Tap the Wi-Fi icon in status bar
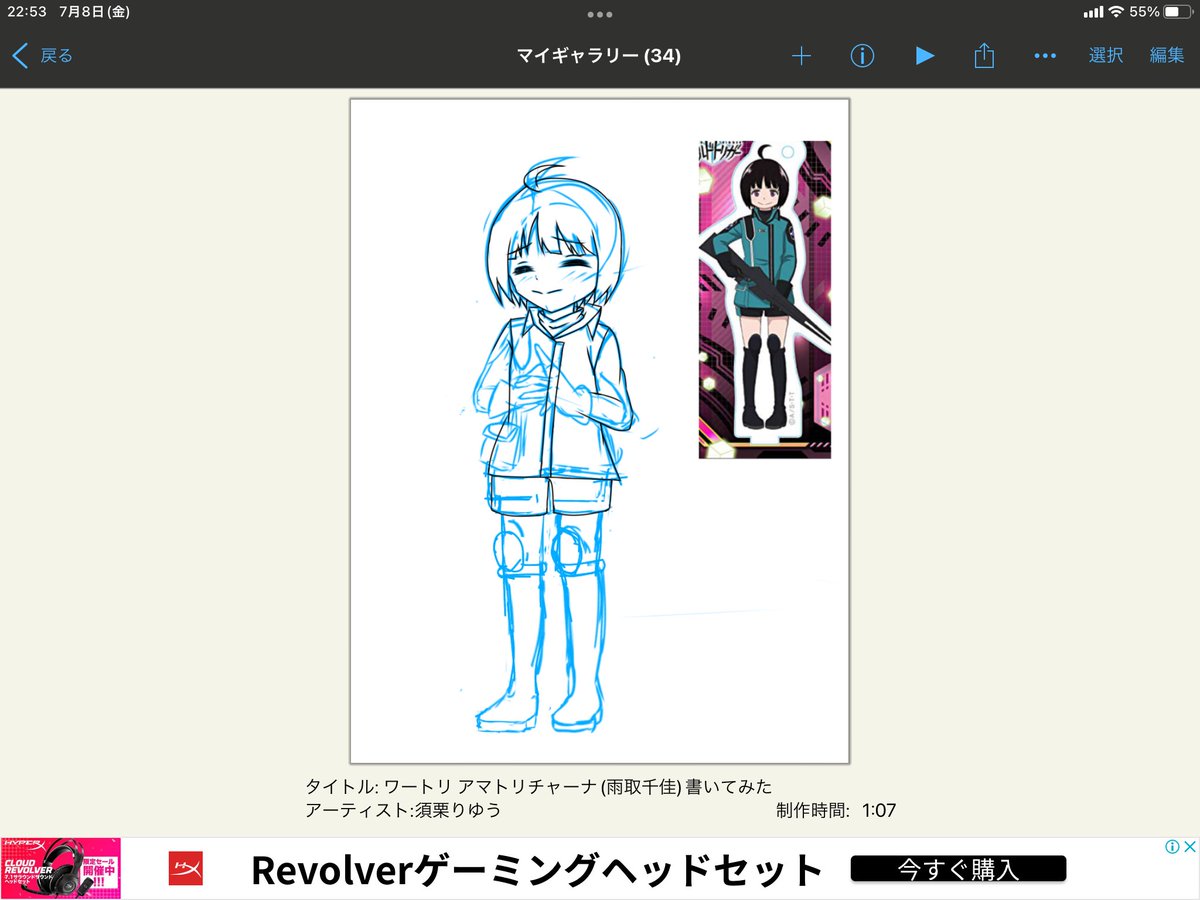This screenshot has height=900, width=1200. (1115, 12)
